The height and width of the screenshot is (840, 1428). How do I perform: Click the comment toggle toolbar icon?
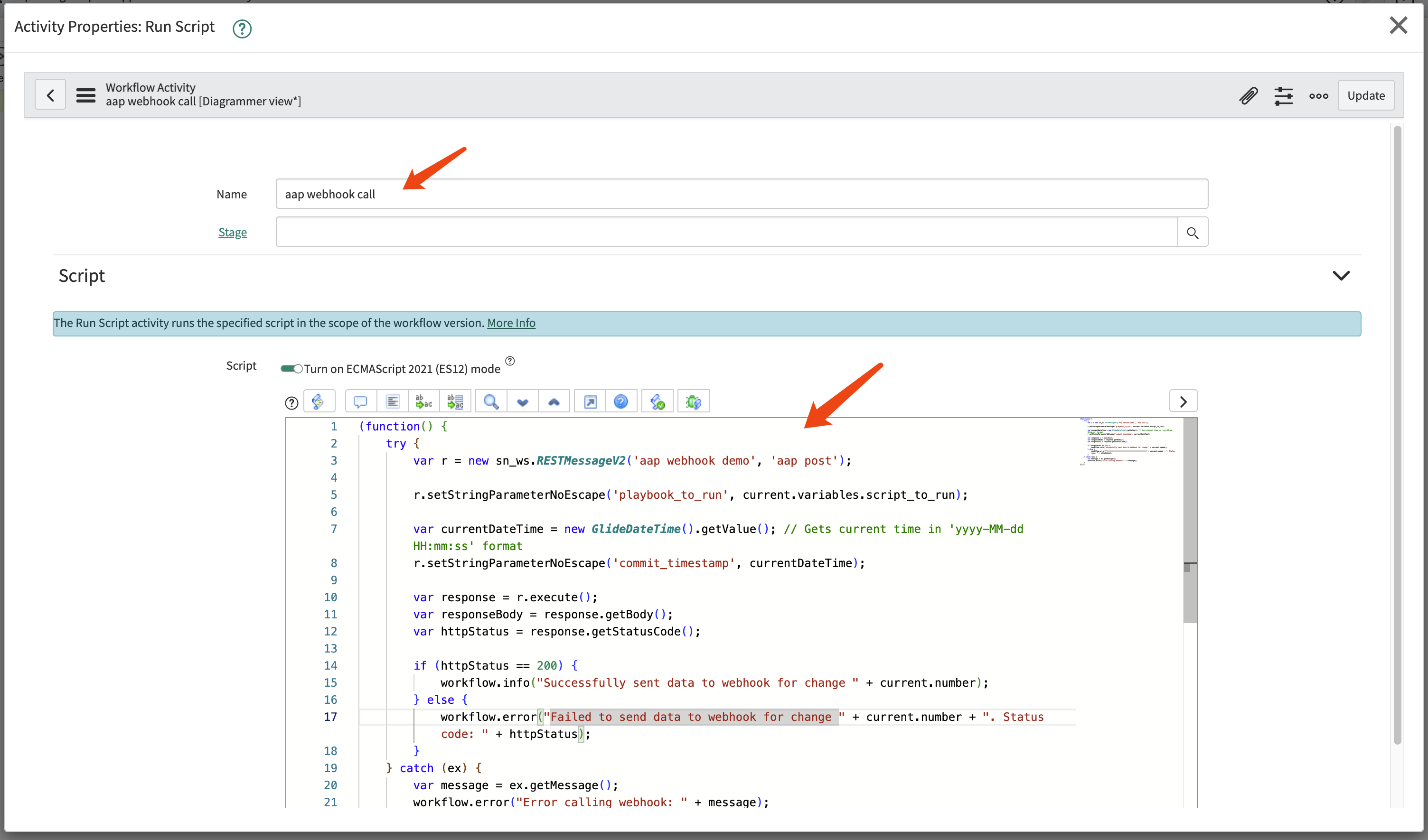(360, 401)
